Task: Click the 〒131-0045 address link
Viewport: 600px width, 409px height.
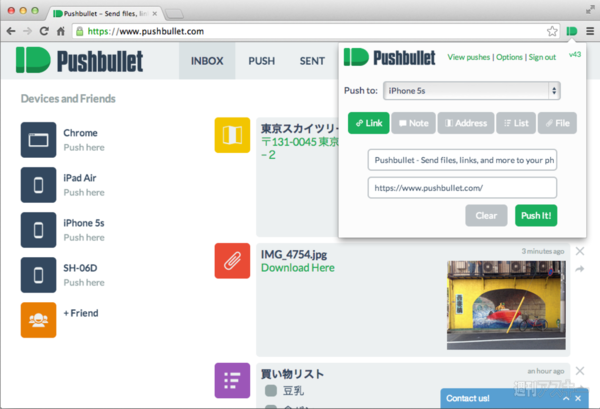Action: tap(300, 148)
